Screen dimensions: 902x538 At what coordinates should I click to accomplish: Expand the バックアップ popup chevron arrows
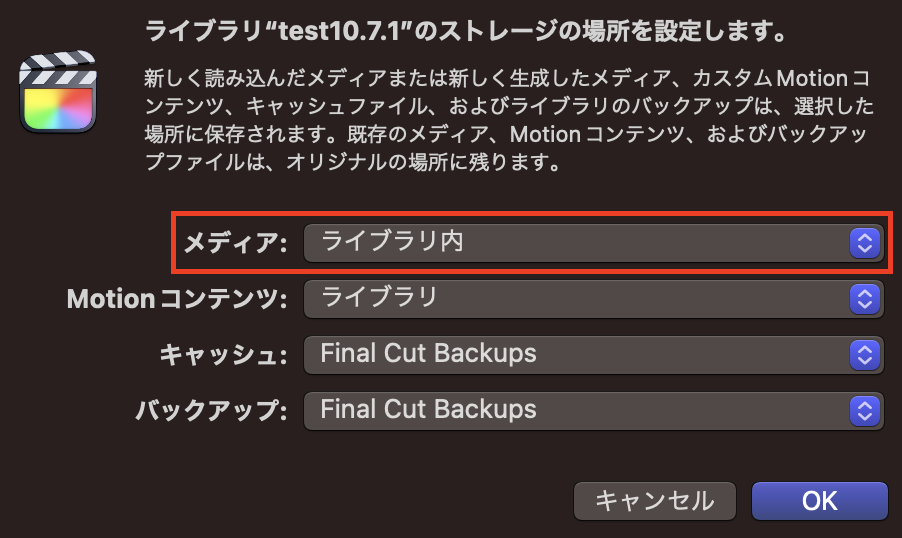863,410
